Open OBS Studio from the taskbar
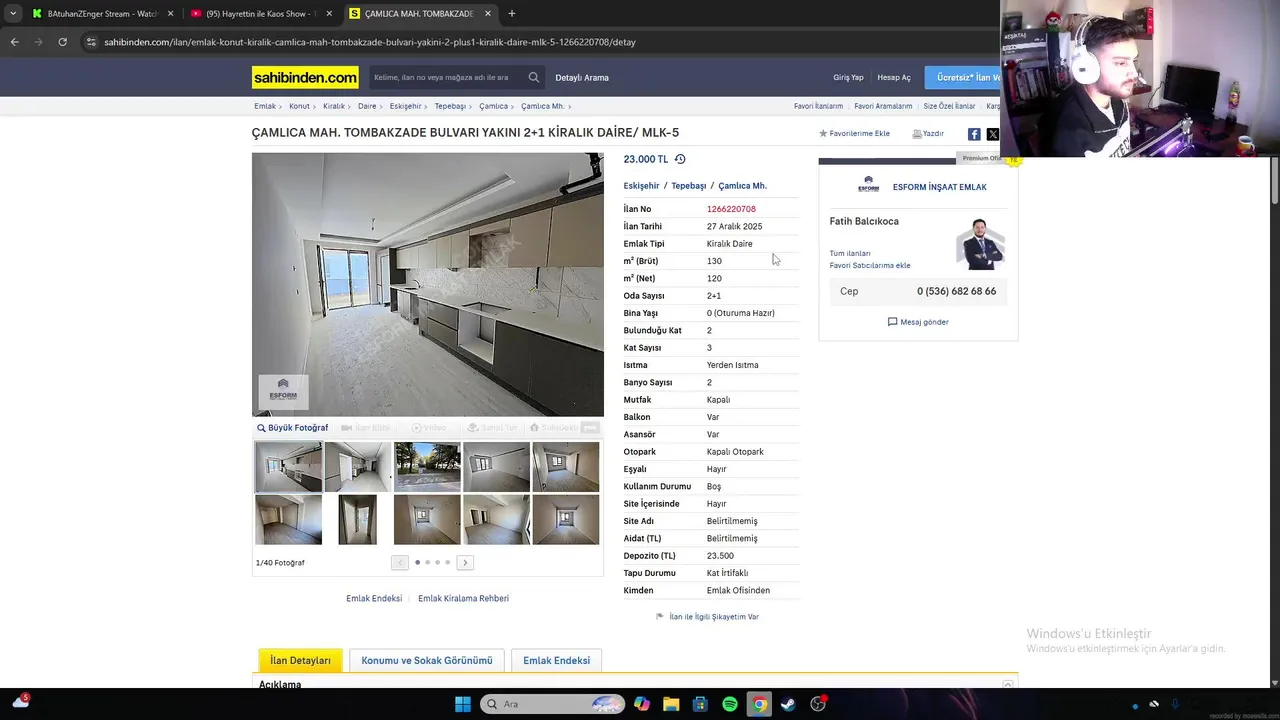Viewport: 1280px width, 720px height. tap(818, 704)
